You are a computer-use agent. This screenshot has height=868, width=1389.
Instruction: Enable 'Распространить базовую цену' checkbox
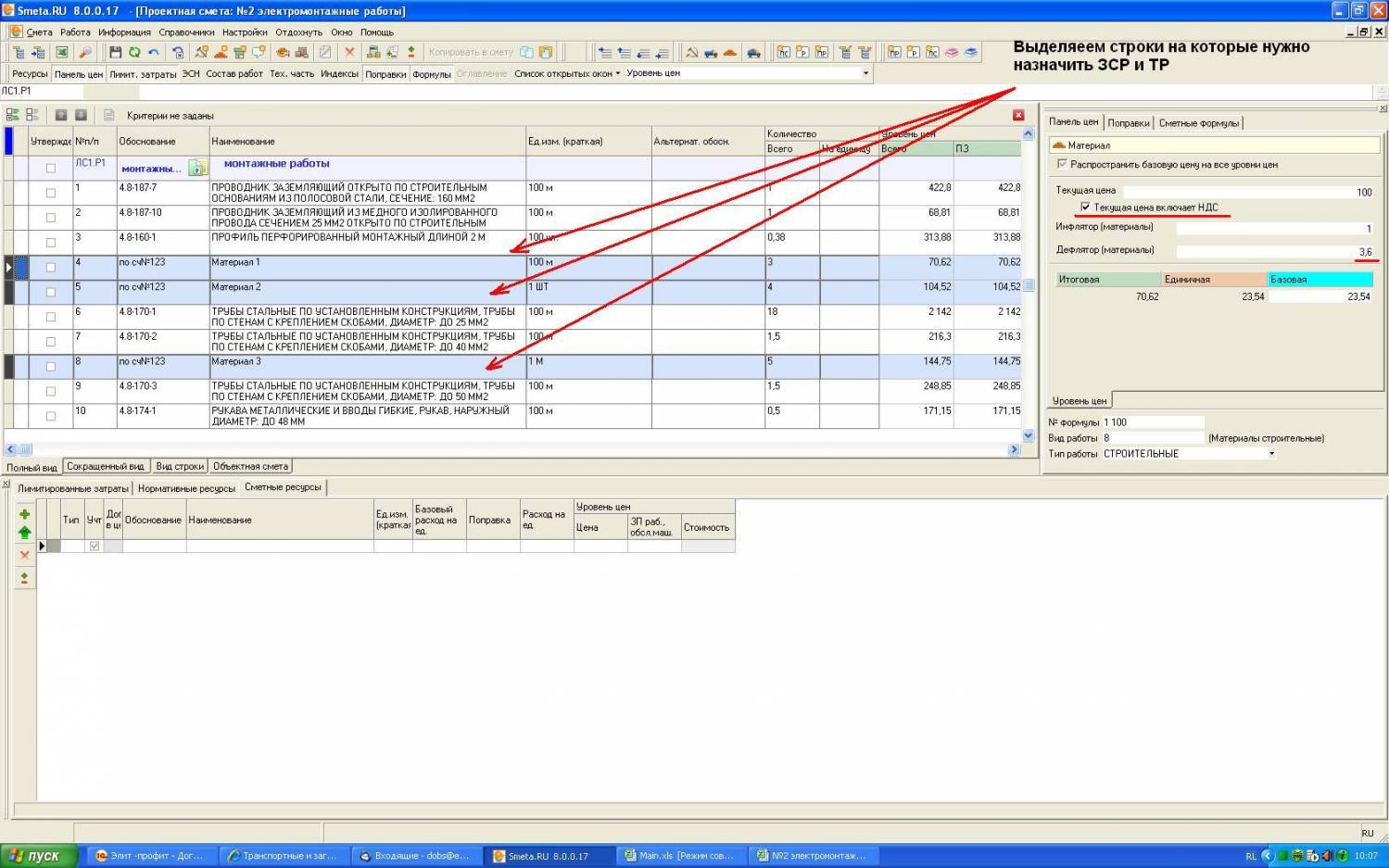(1062, 164)
